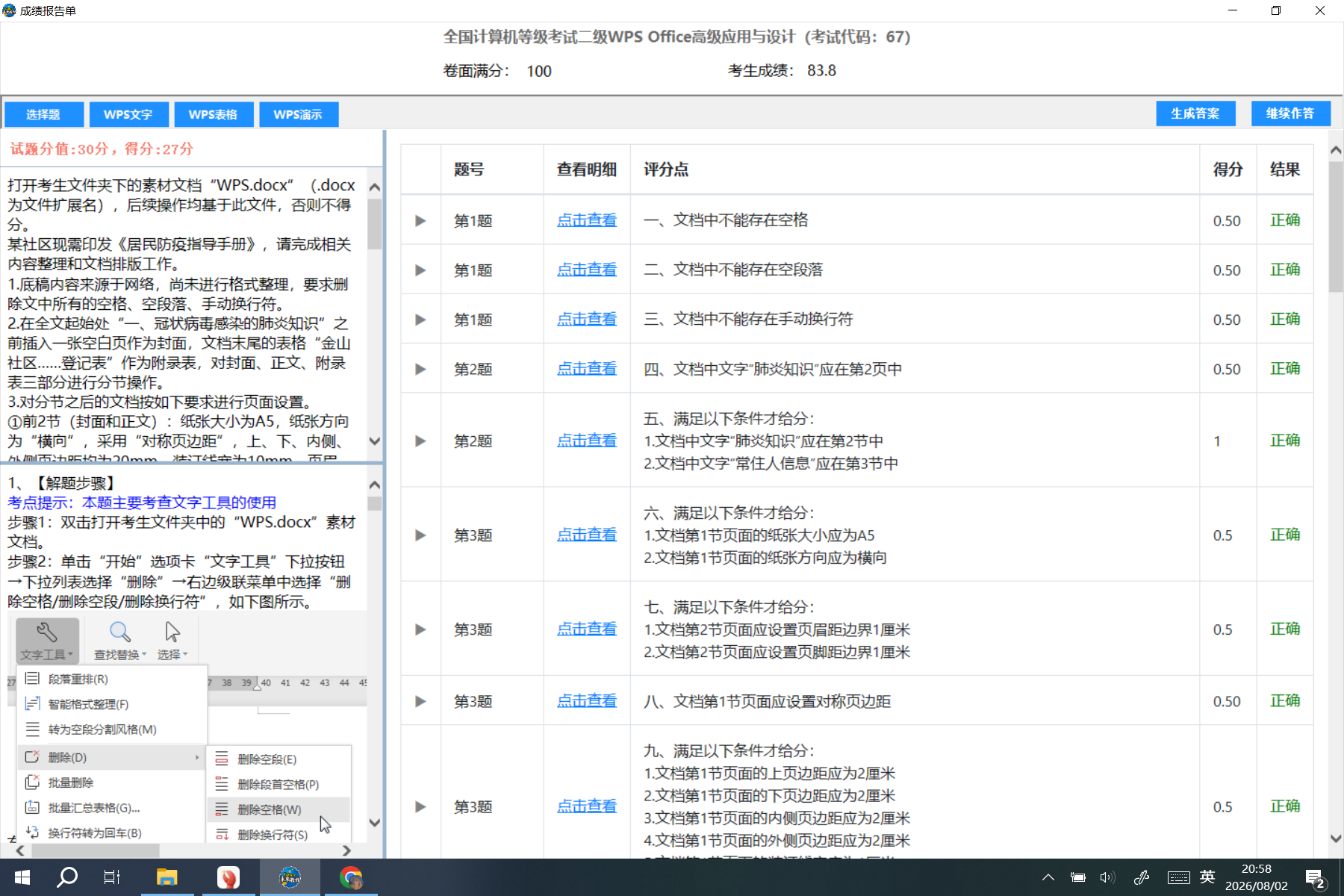Open the touch keyboard icon
This screenshot has height=896, width=1344.
tap(1179, 877)
